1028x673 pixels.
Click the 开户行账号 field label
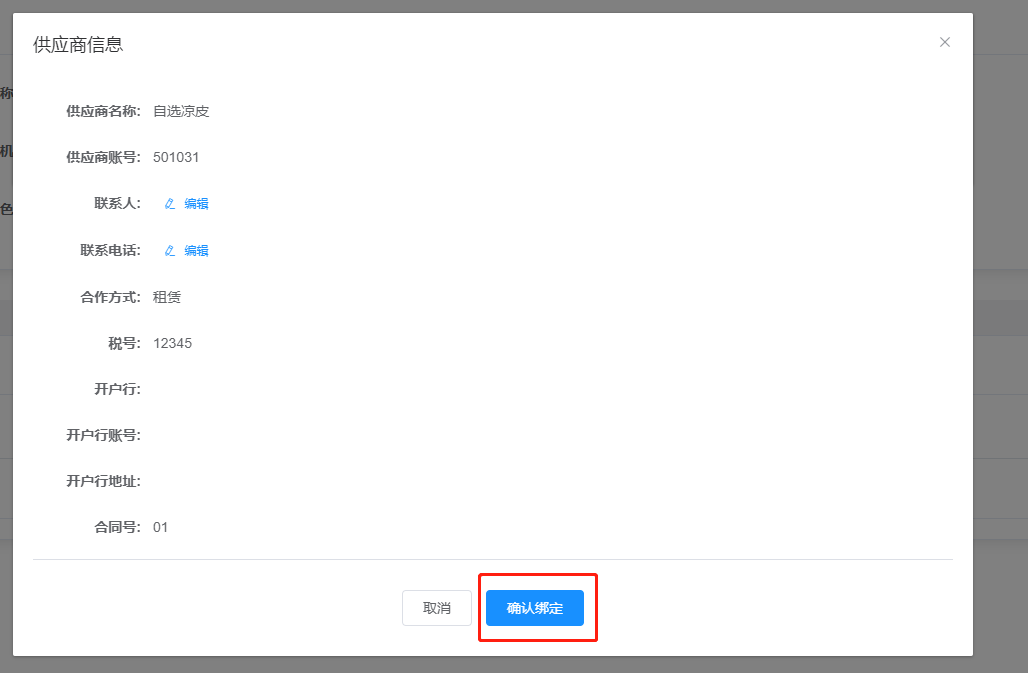pos(103,436)
